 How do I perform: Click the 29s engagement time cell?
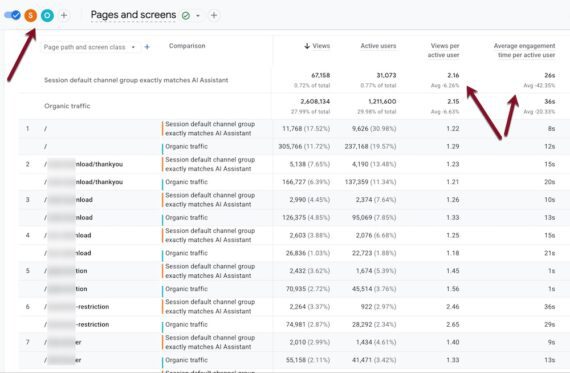pyautogui.click(x=550, y=324)
